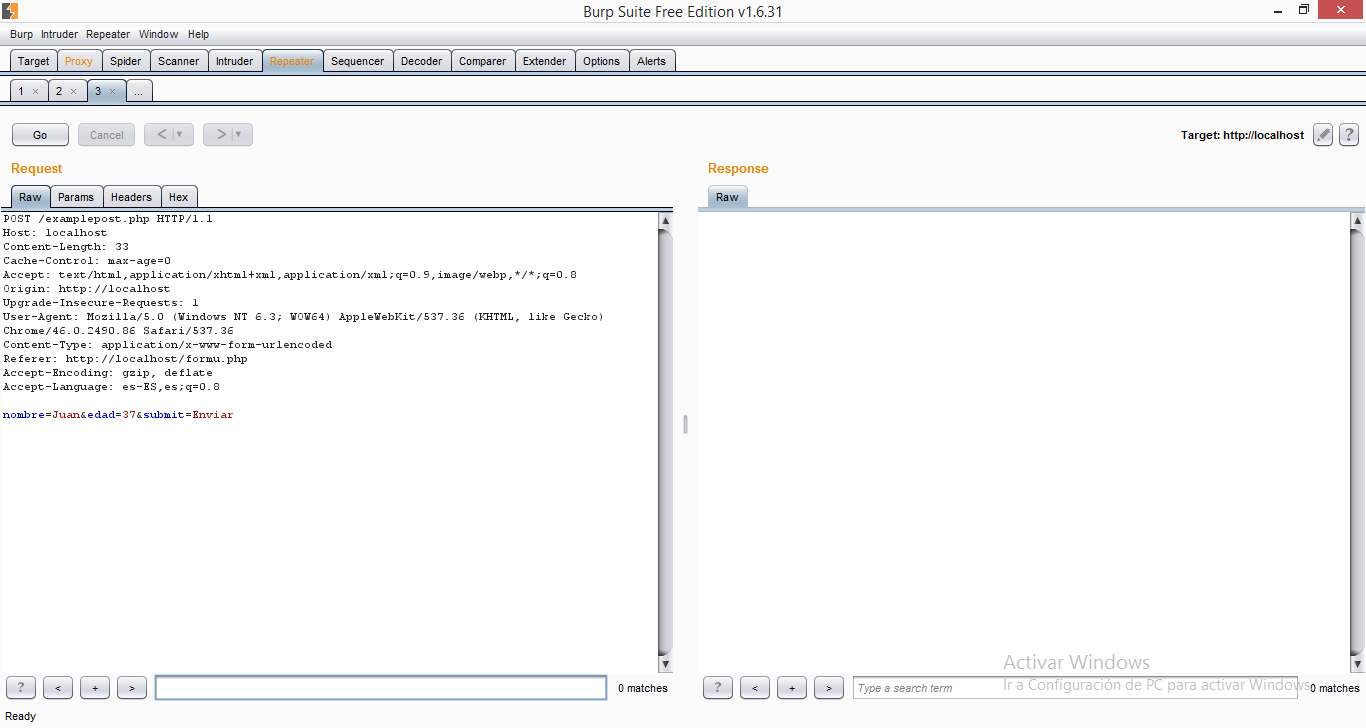The image size is (1366, 728).
Task: Click the Go button to send request
Action: [40, 135]
